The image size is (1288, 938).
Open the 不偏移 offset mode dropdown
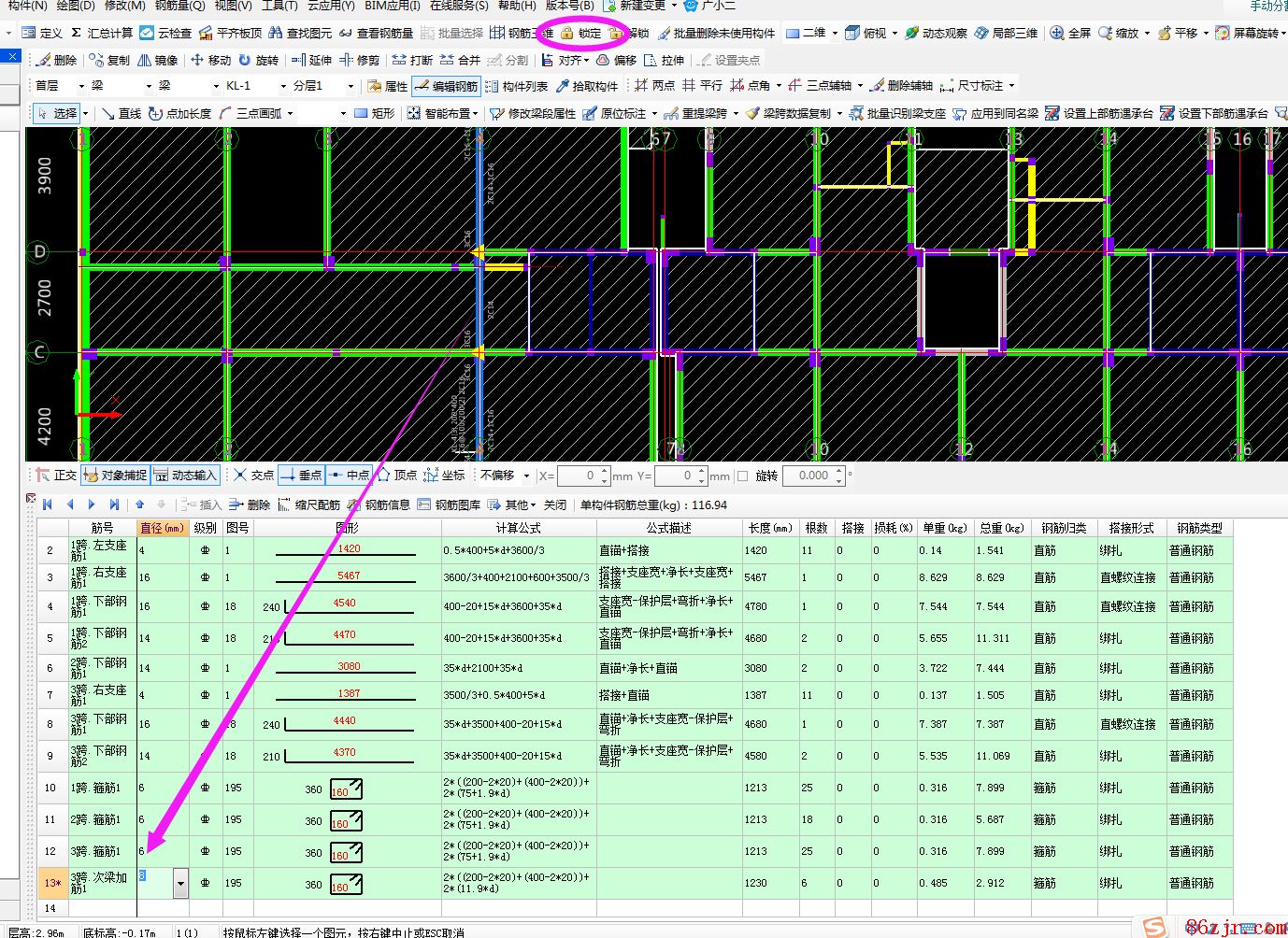[526, 476]
